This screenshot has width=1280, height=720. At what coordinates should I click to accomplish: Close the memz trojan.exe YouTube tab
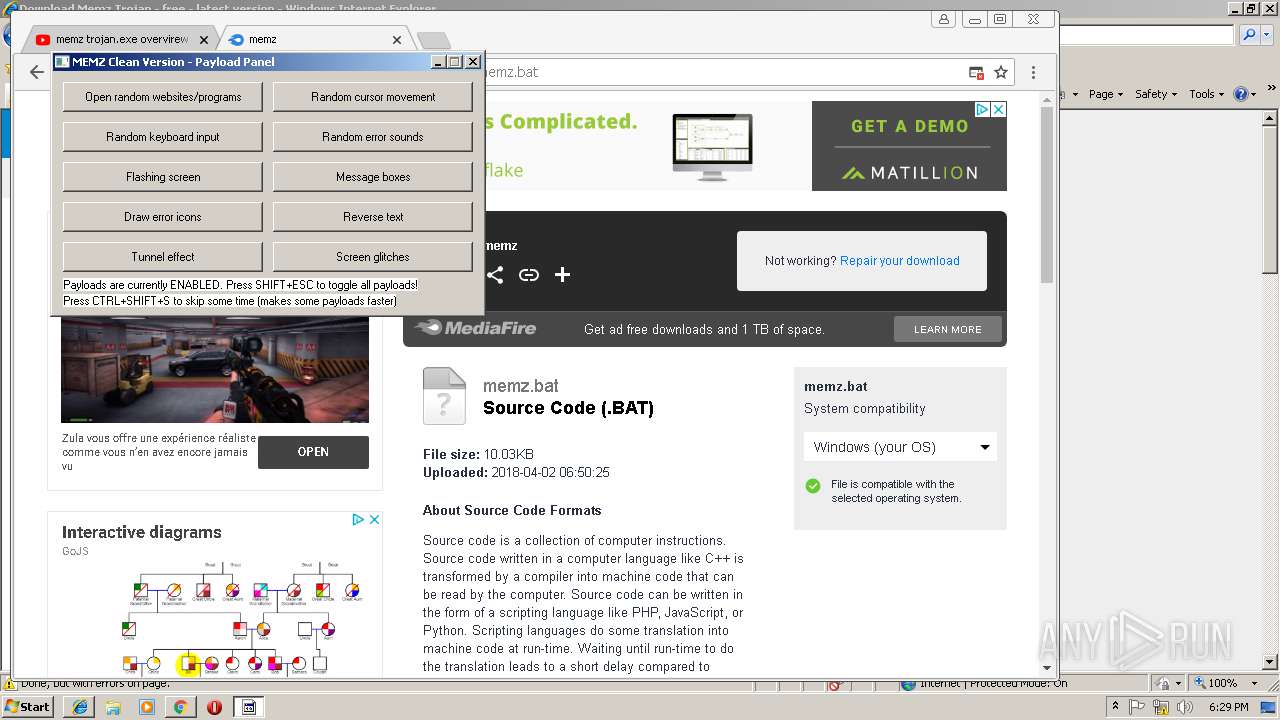(x=204, y=40)
